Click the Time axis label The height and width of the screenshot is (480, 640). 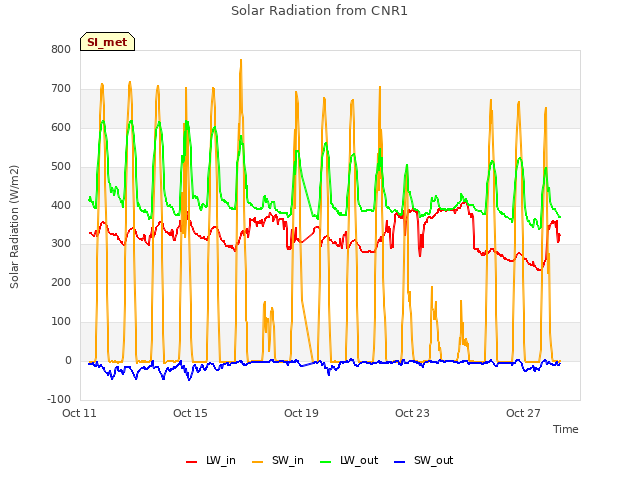click(x=565, y=429)
